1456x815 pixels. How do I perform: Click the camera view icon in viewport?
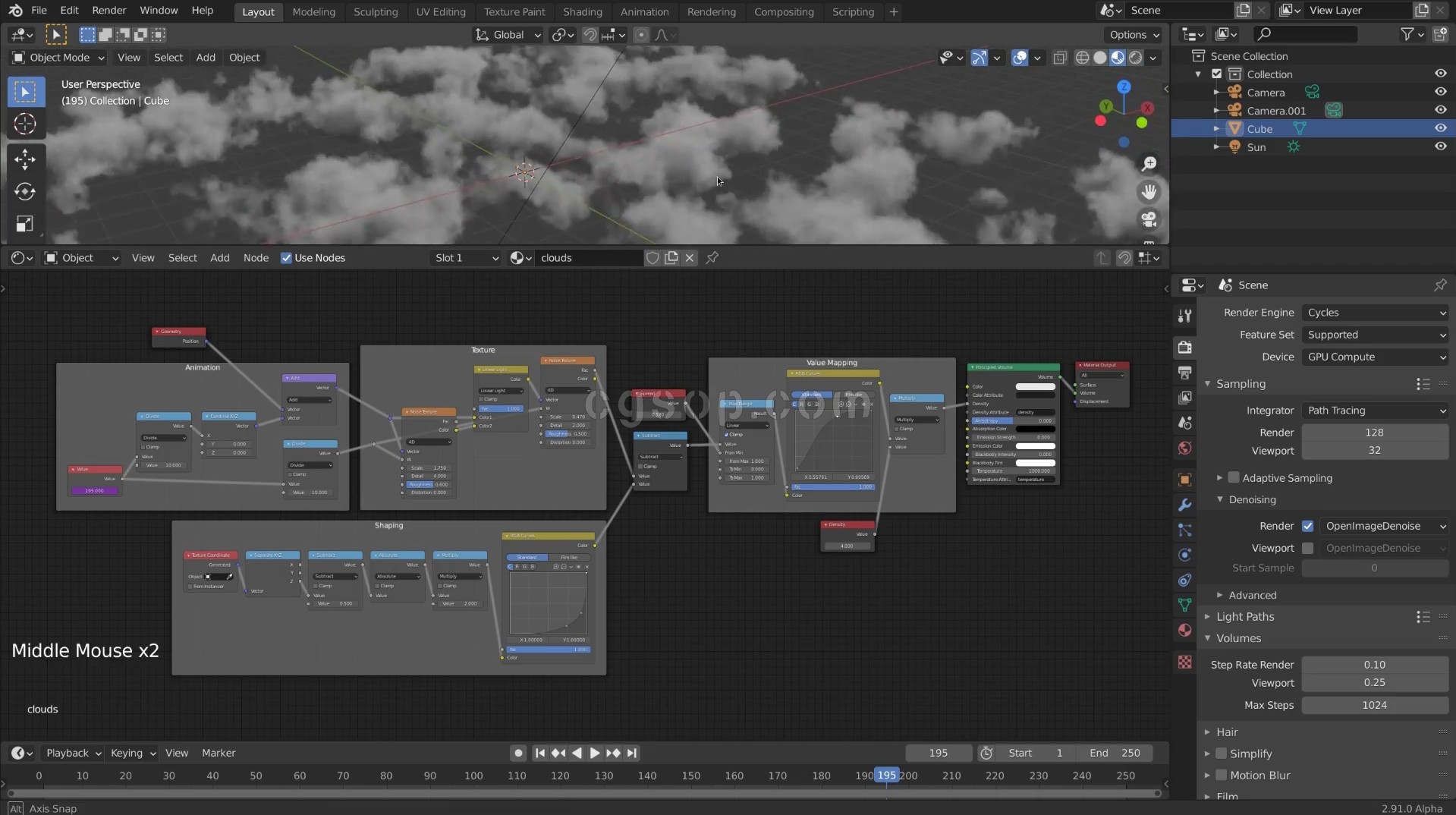click(1149, 220)
